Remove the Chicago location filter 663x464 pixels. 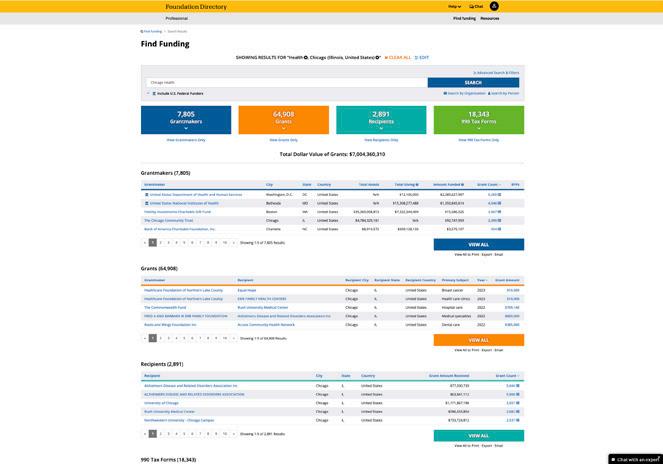tap(378, 58)
